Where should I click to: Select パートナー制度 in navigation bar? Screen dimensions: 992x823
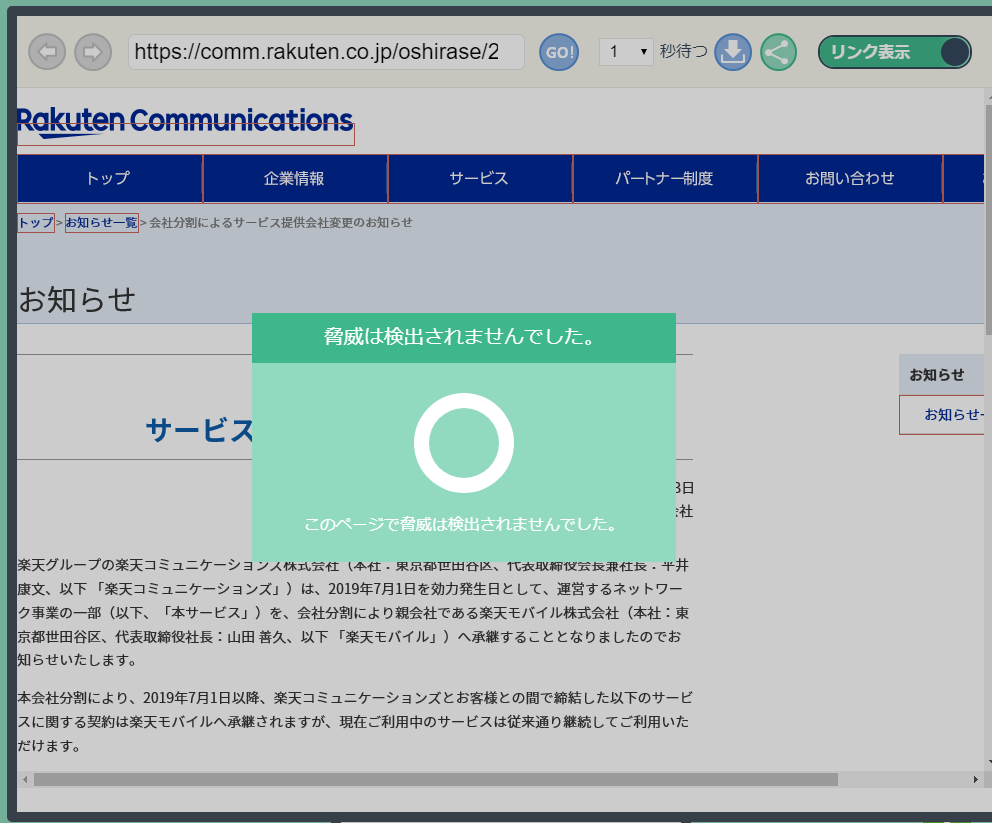tap(664, 179)
